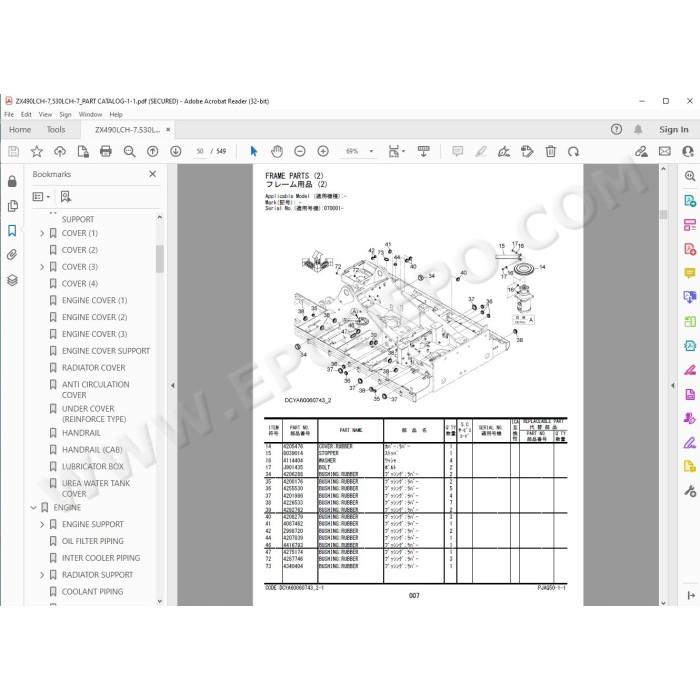Click the page number input field
This screenshot has width=700, height=700.
[x=200, y=151]
